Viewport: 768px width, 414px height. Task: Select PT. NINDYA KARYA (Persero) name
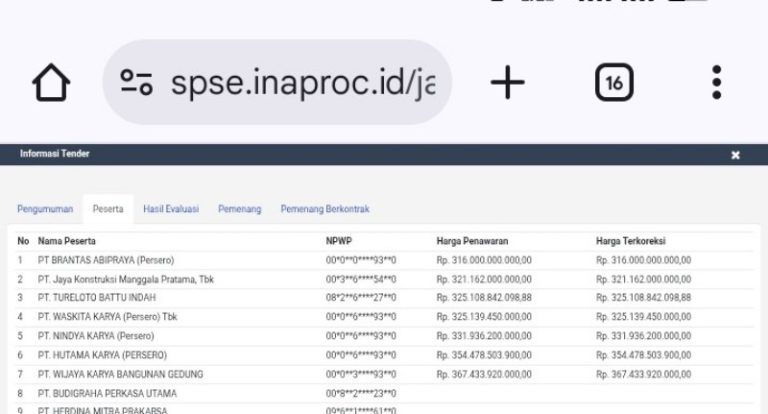[96, 336]
